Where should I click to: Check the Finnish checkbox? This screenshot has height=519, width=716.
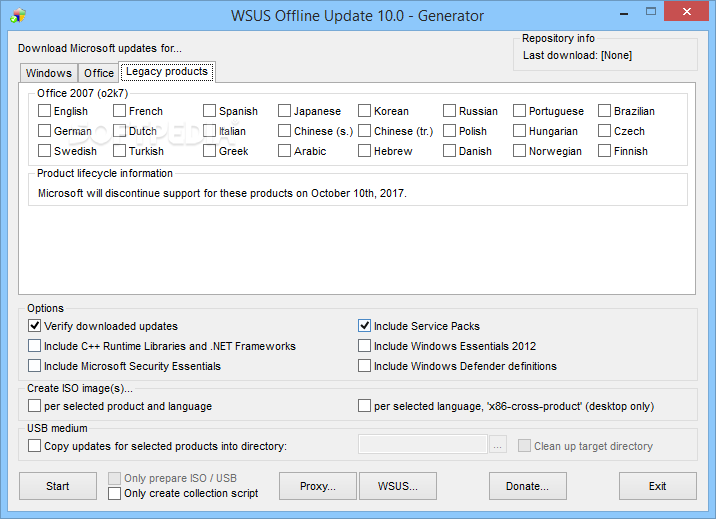click(x=604, y=151)
